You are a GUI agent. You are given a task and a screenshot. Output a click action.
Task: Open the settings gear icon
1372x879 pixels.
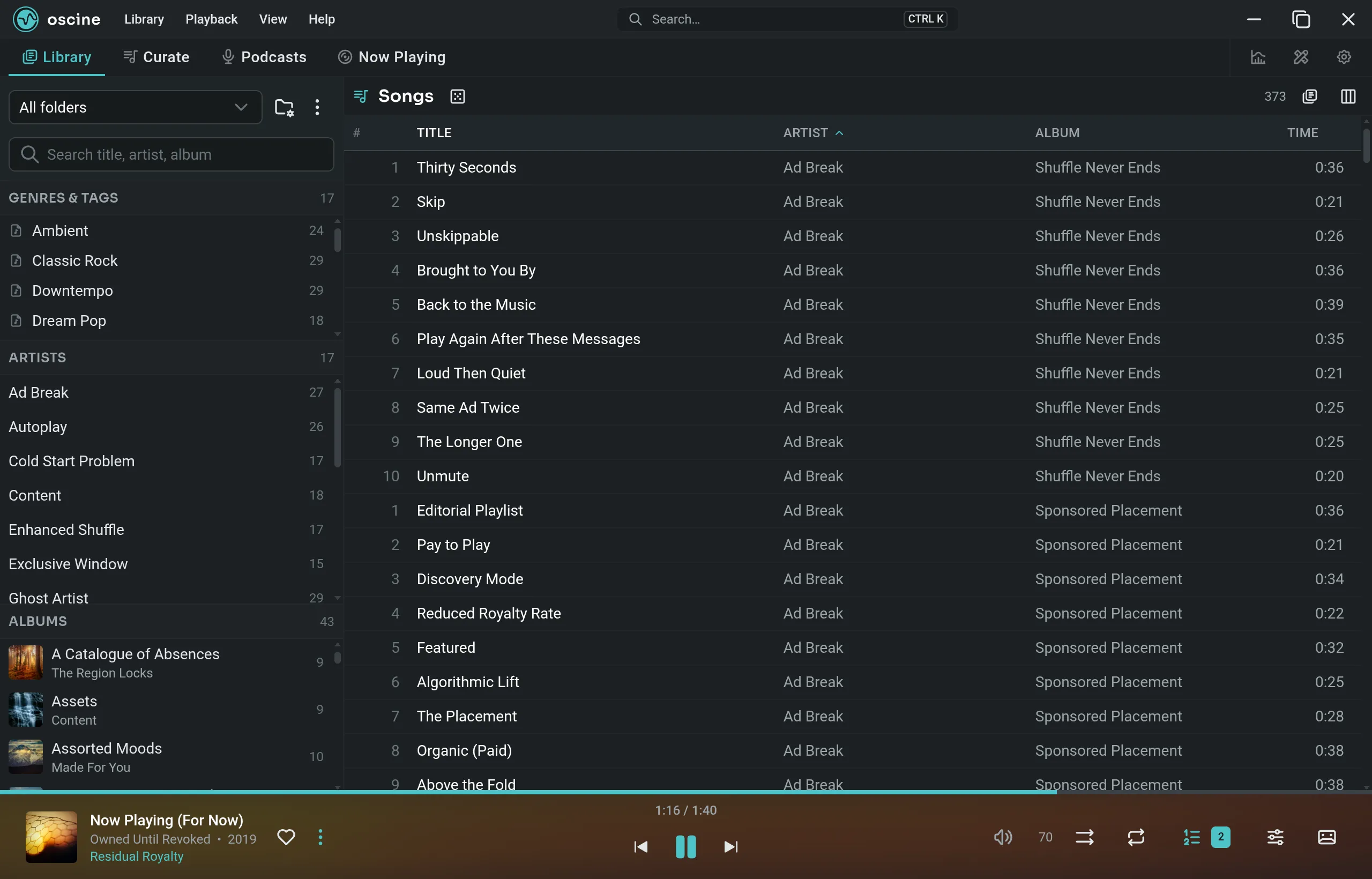1344,57
